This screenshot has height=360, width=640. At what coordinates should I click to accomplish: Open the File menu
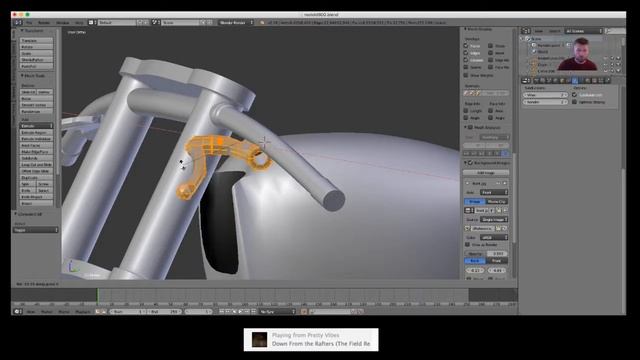(x=29, y=22)
